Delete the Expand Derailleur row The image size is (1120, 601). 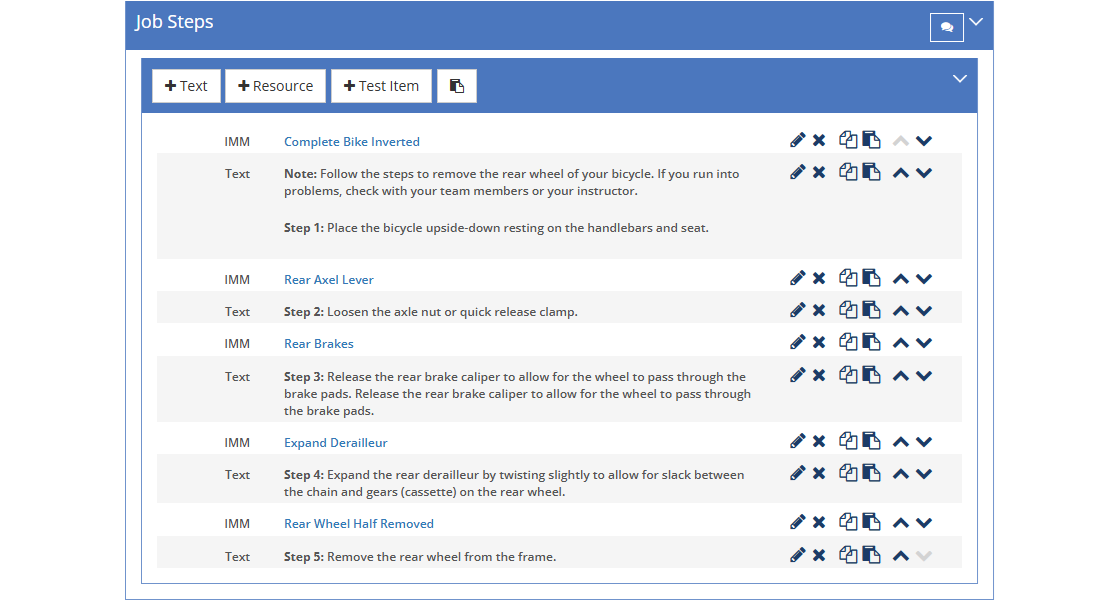pos(819,441)
